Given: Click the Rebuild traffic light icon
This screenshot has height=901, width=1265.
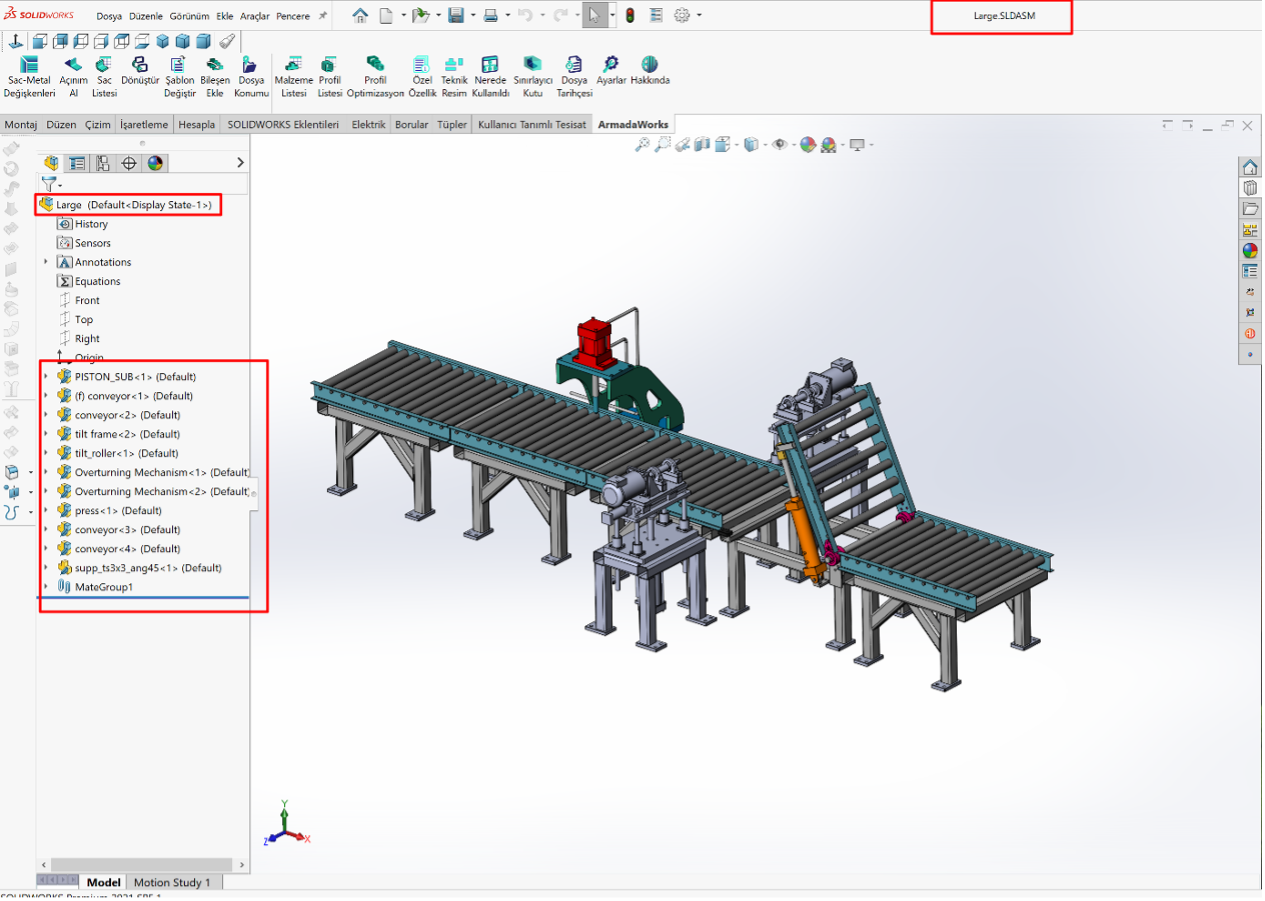Looking at the screenshot, I should [x=630, y=15].
